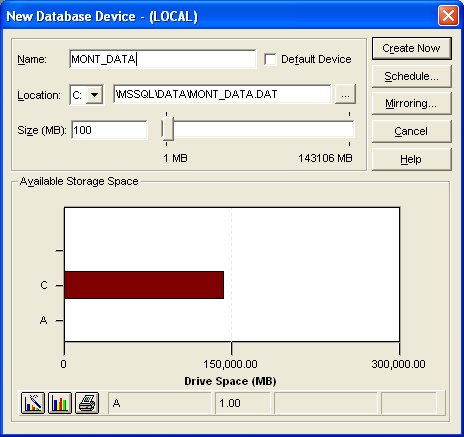464x437 pixels.
Task: Enable the Default Device checkbox
Action: point(270,60)
